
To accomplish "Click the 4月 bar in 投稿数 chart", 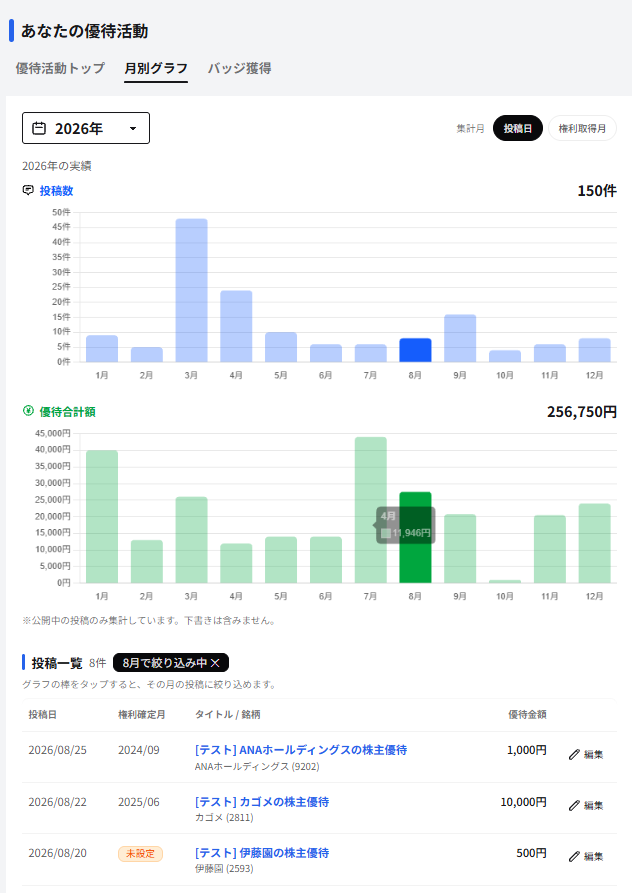I will pyautogui.click(x=236, y=326).
